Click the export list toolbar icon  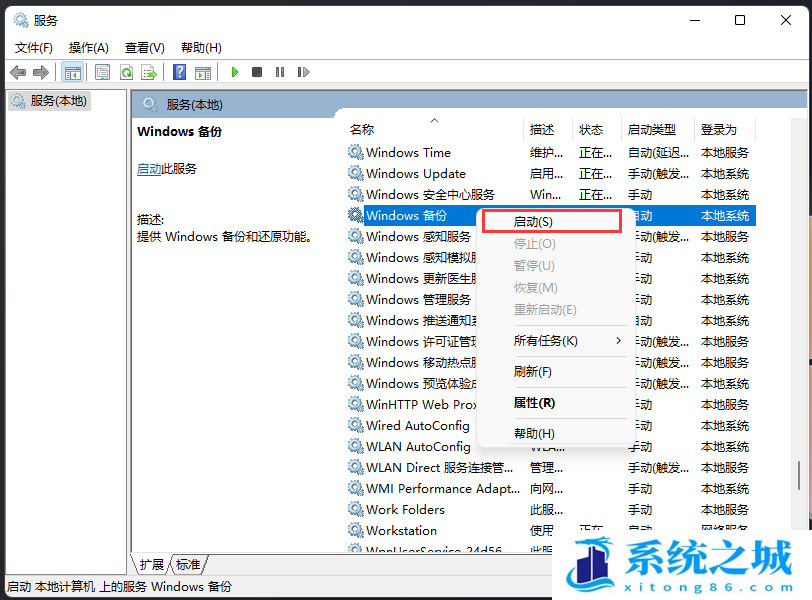pos(149,72)
